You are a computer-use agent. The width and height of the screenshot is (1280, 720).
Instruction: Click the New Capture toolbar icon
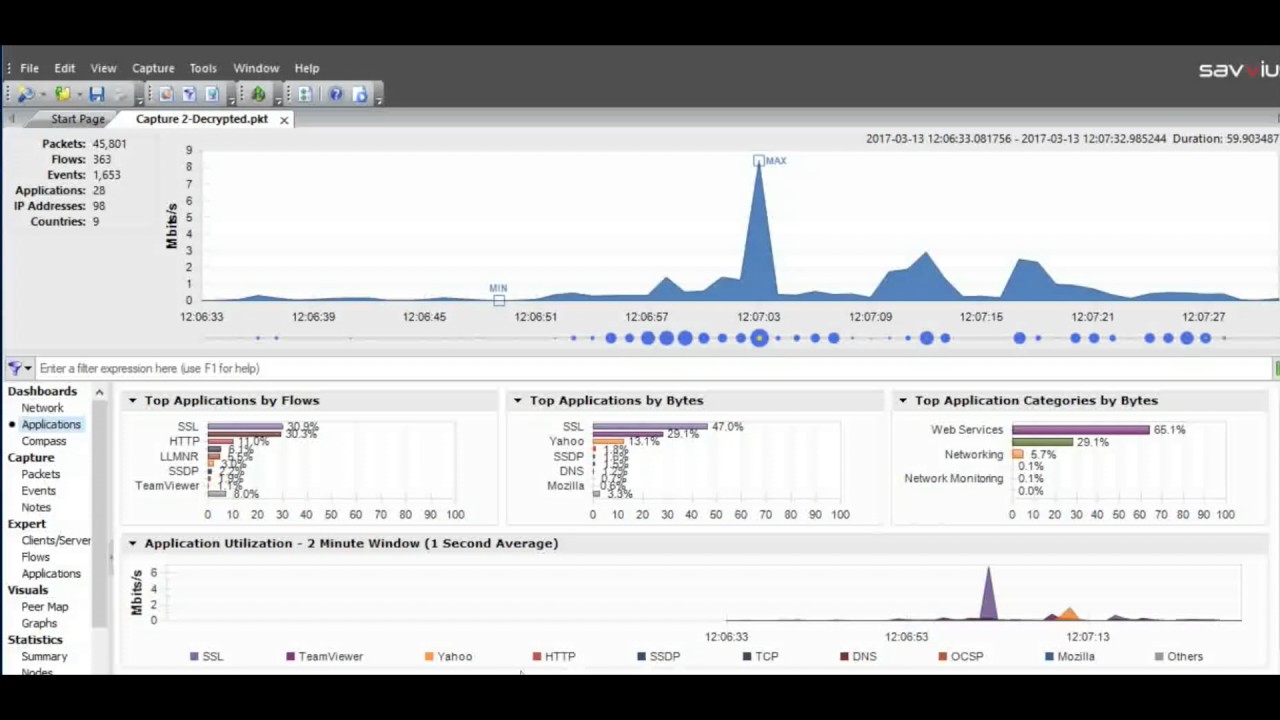point(24,94)
